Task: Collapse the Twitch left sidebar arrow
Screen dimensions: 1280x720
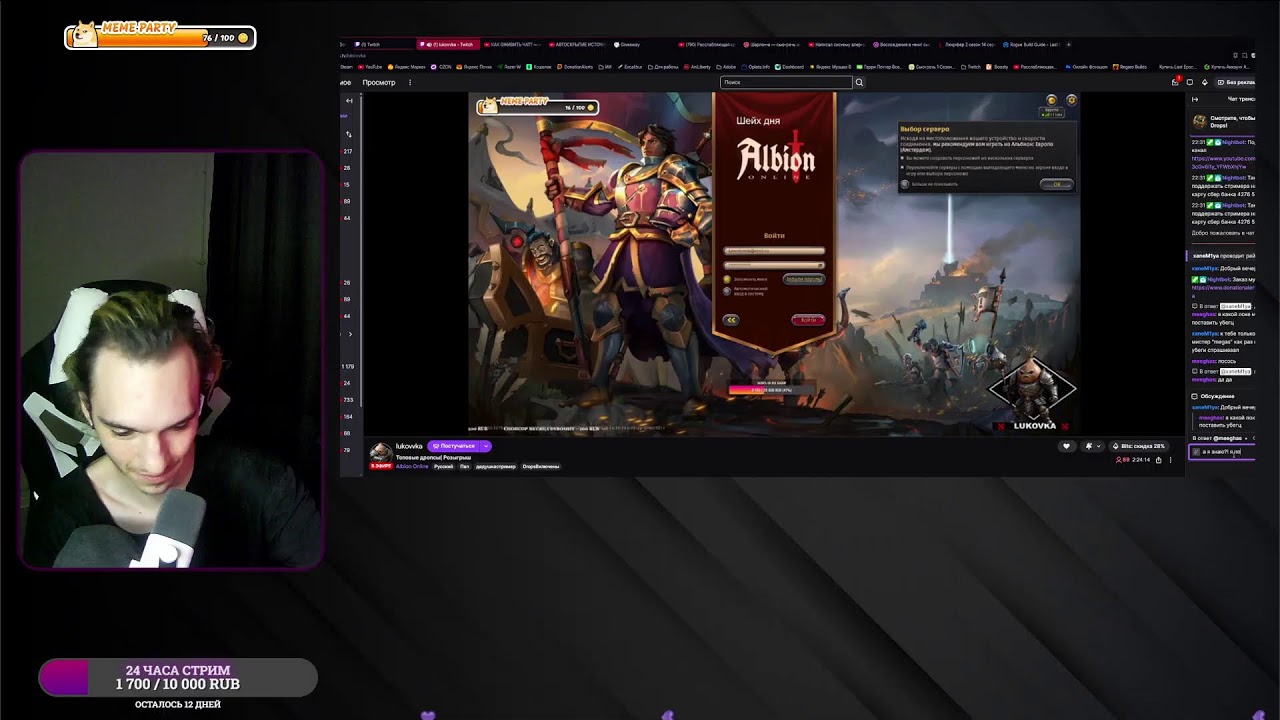Action: point(349,100)
